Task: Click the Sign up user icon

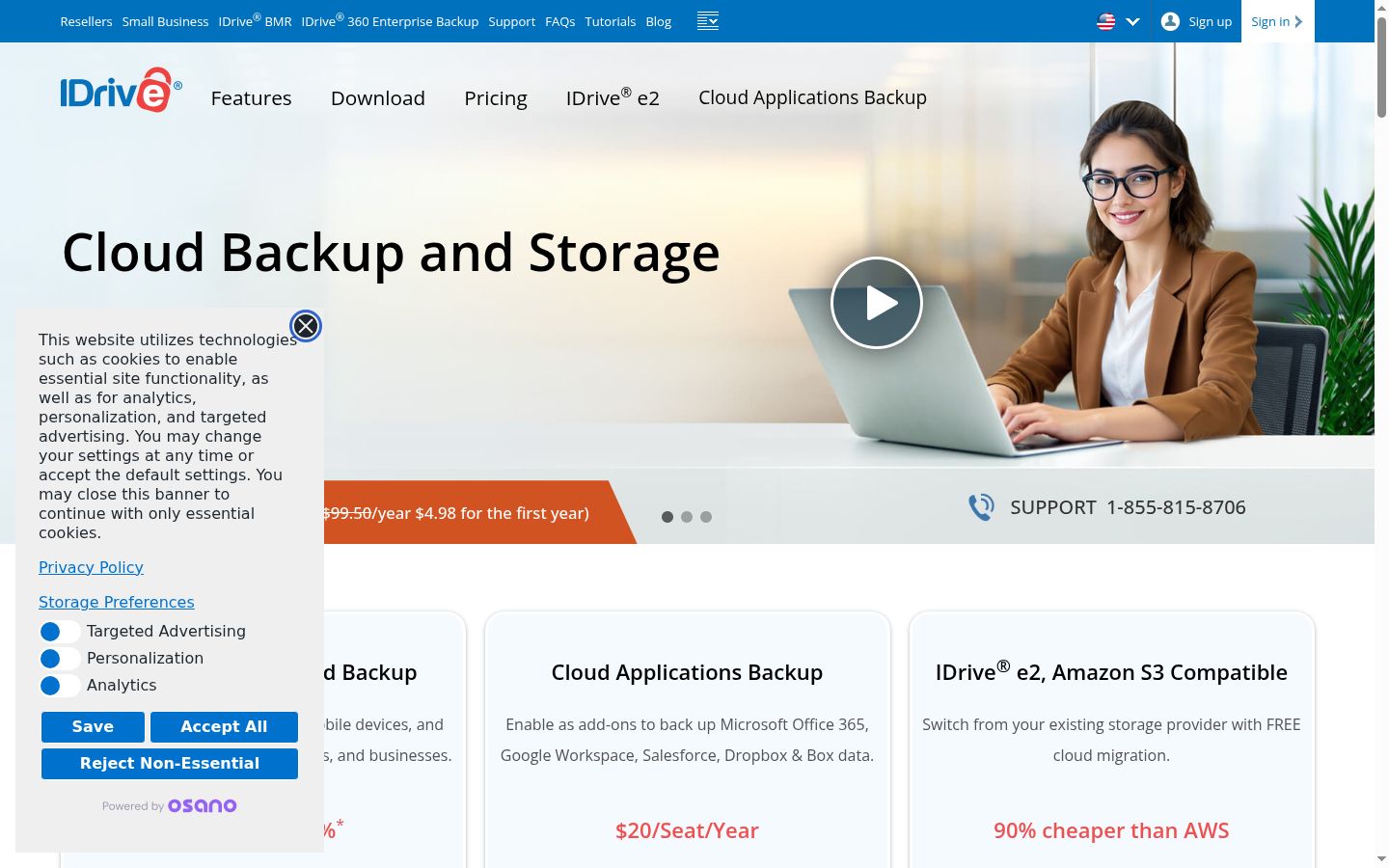Action: coord(1170,21)
